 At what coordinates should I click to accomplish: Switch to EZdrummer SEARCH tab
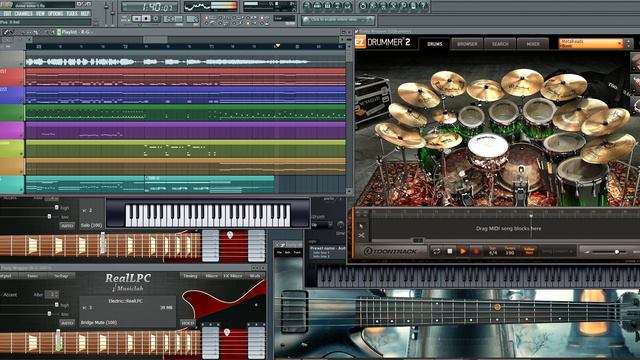[x=500, y=44]
